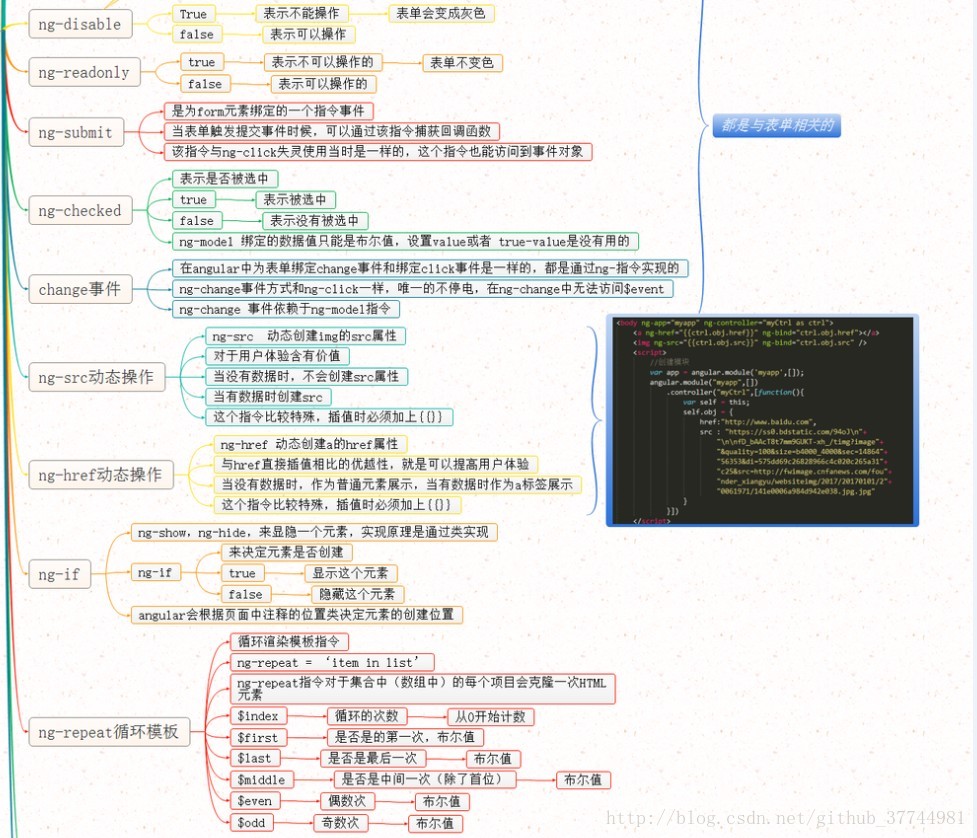Click 隐藏这个元素 node

coord(357,594)
